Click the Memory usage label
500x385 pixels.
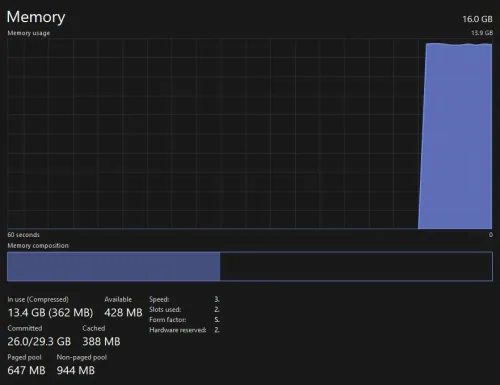pos(29,33)
